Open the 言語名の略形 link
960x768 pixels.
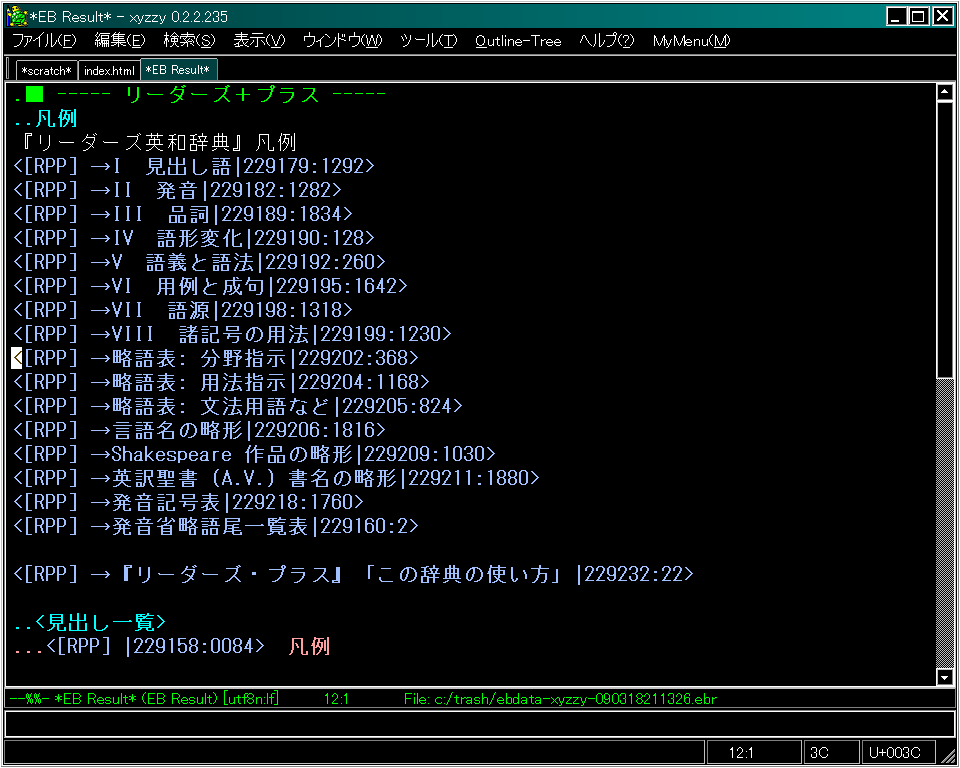(199, 430)
